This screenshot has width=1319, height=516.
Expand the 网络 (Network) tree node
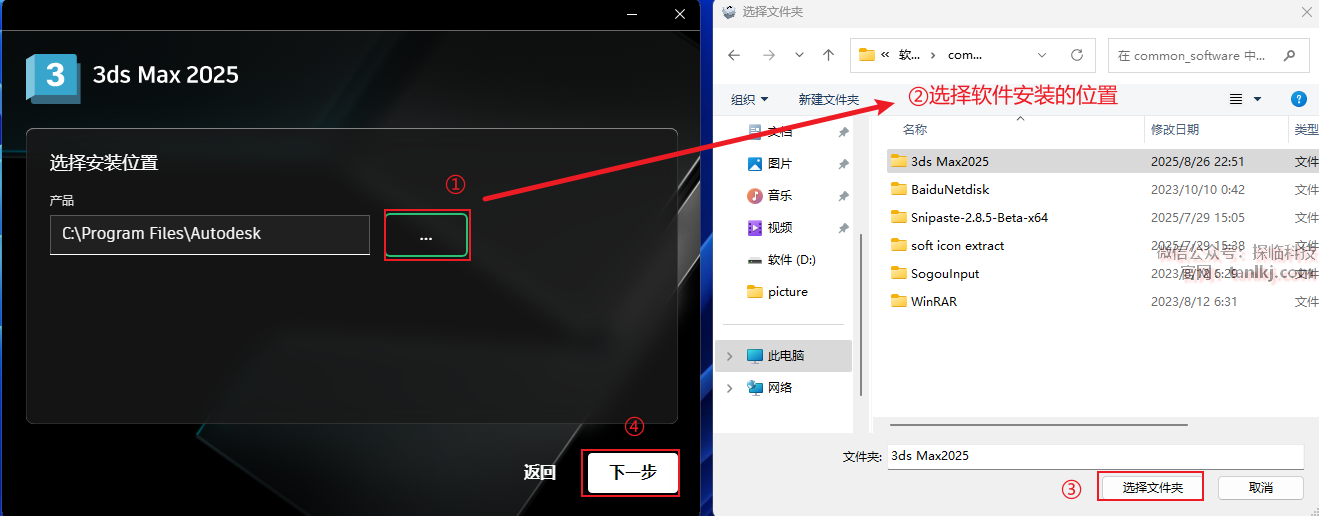729,388
